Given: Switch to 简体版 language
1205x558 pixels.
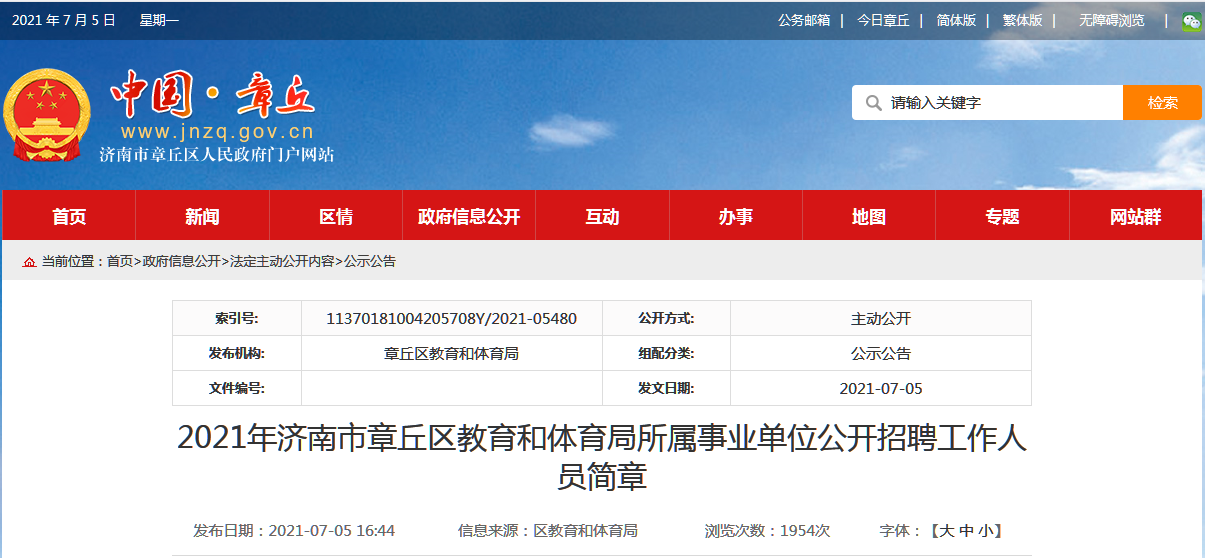Looking at the screenshot, I should point(956,20).
